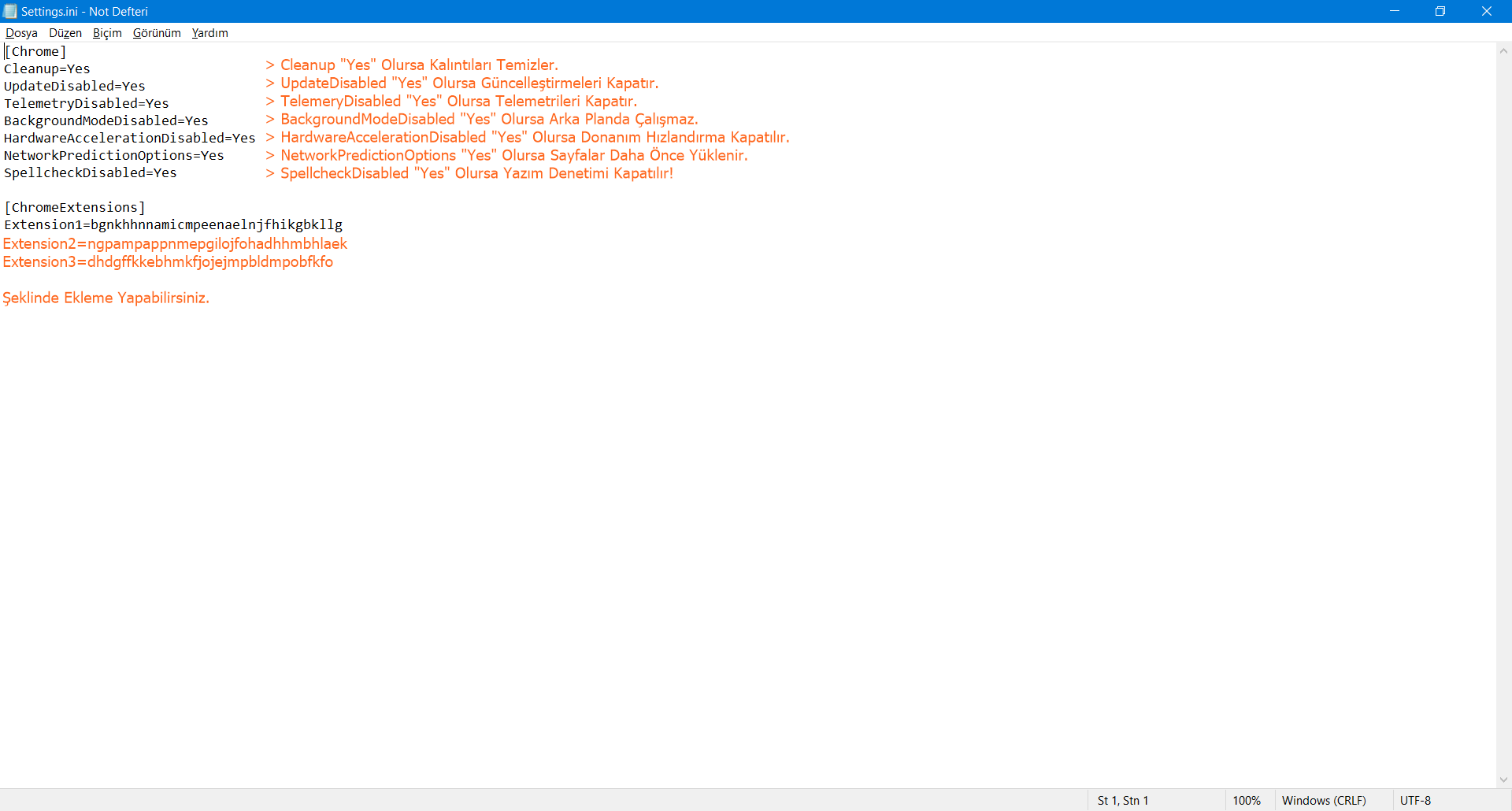
Task: Click the Windows (CRLF) status entry
Action: tap(1324, 800)
